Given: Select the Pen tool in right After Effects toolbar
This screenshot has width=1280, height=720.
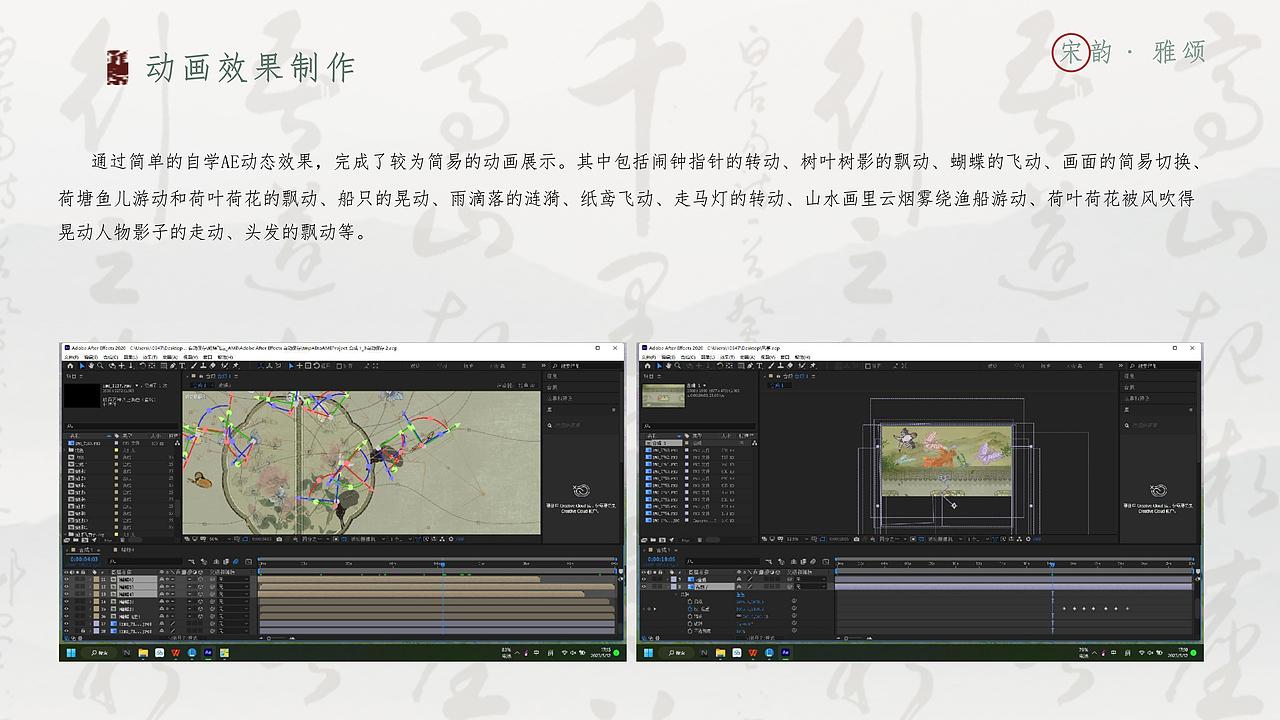Looking at the screenshot, I should click(x=750, y=366).
